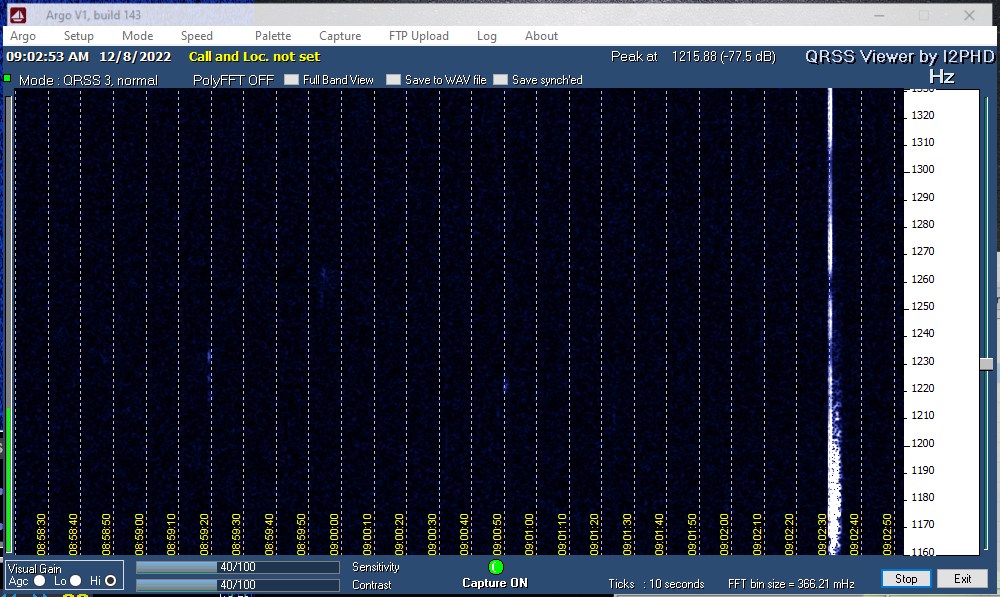Click the 09:02:53 AM clock display
The image size is (1000, 597).
47,56
